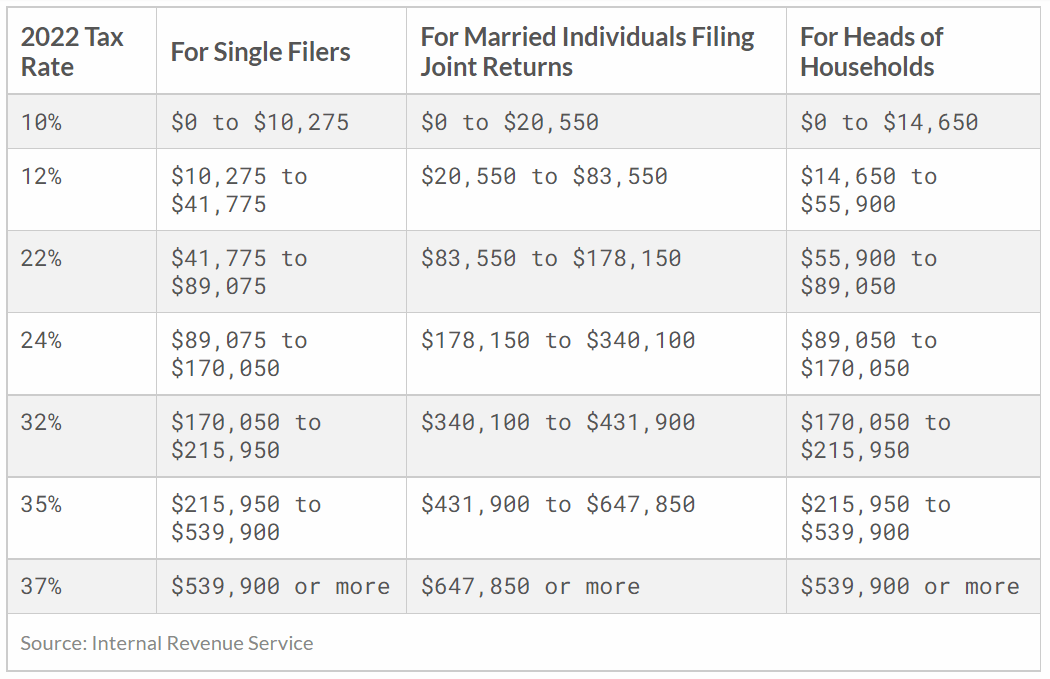Select the "$0 to $14,650" cell
Image resolution: width=1050 pixels, height=679 pixels.
click(x=889, y=122)
